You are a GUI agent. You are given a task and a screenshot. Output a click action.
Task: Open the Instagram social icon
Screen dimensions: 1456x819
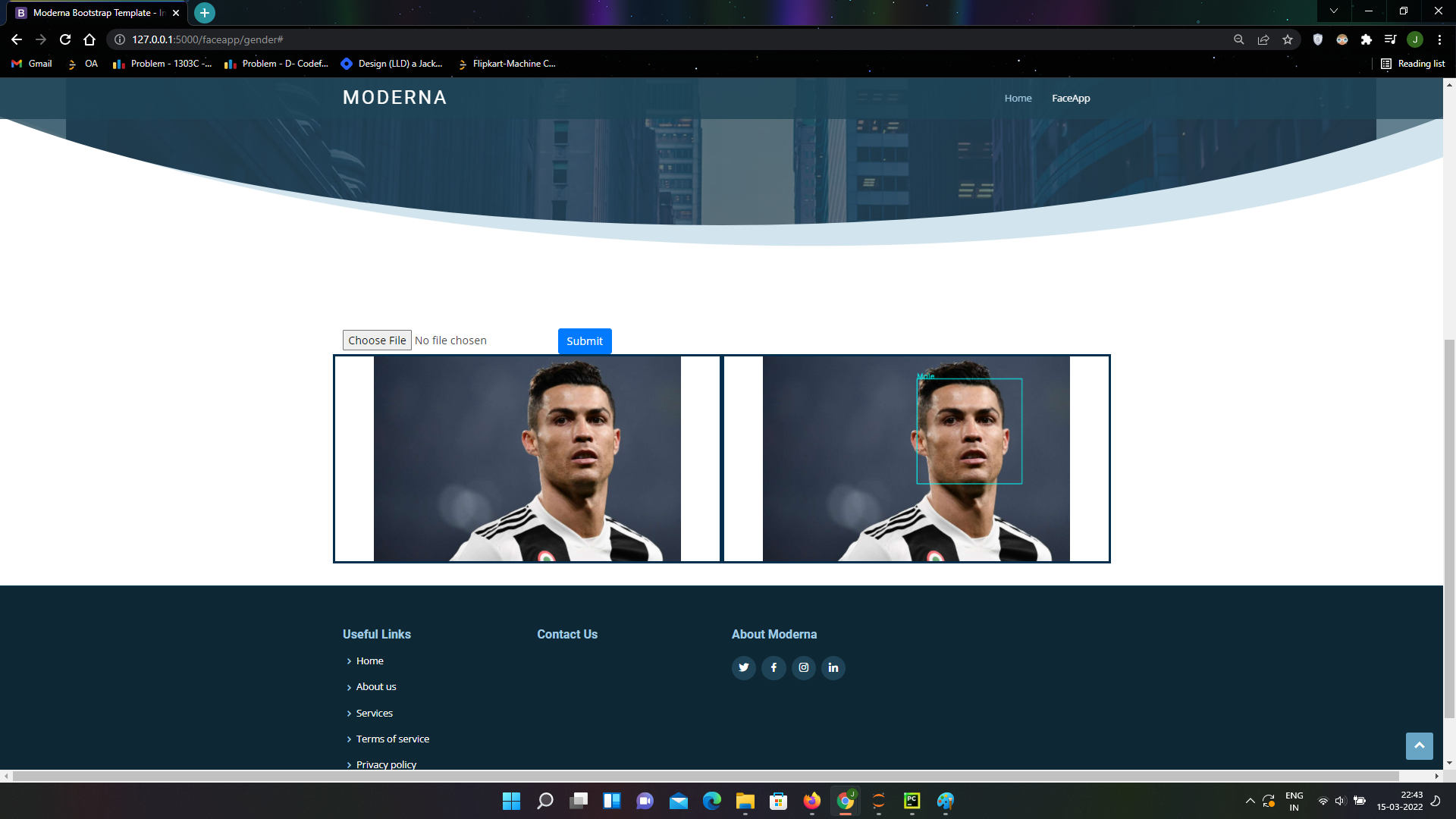coord(804,667)
